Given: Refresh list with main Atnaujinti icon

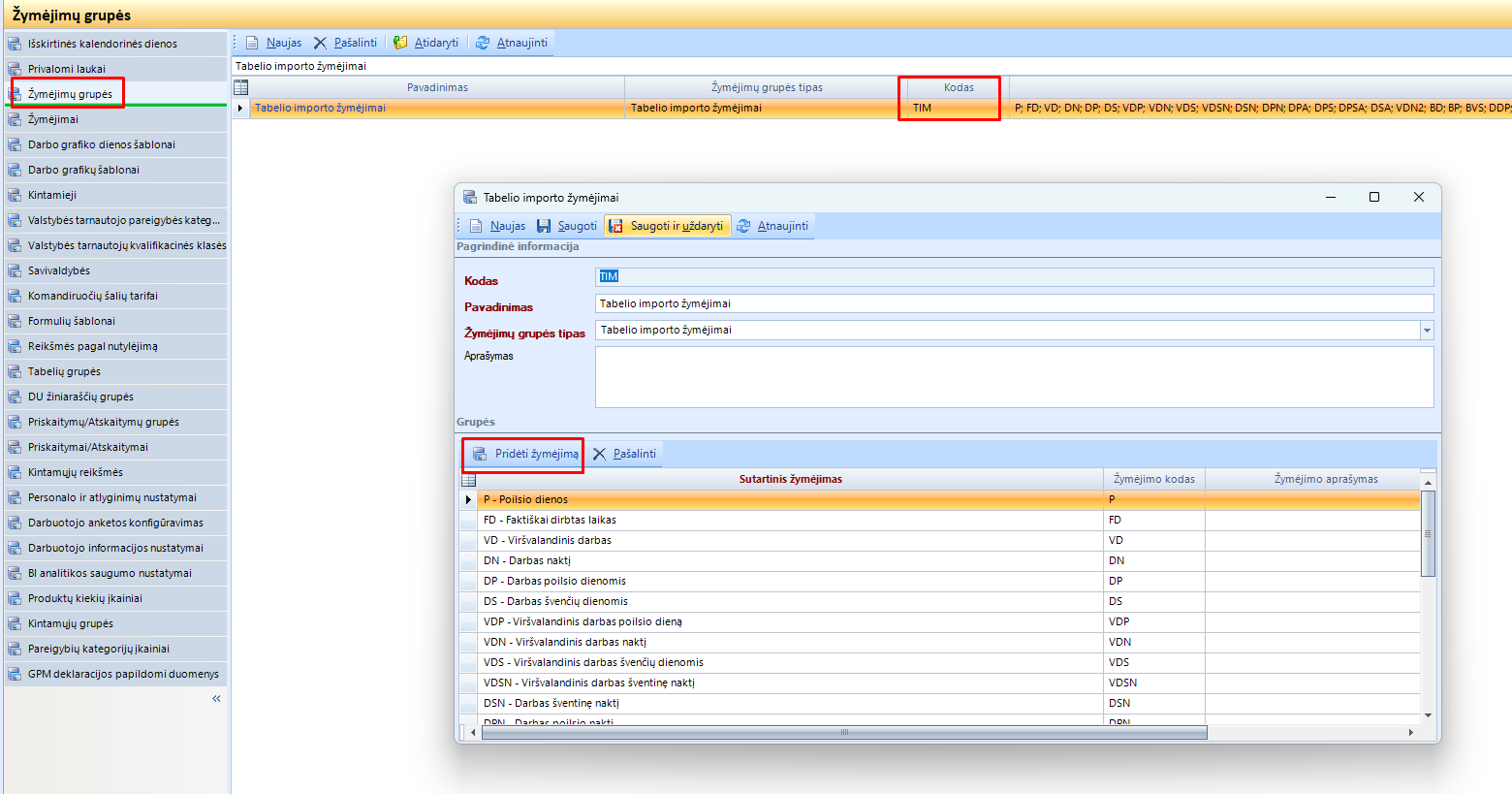Looking at the screenshot, I should [x=483, y=43].
